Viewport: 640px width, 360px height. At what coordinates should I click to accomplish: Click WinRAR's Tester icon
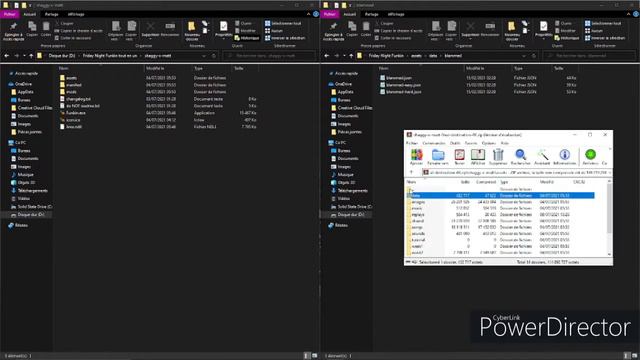[460, 157]
